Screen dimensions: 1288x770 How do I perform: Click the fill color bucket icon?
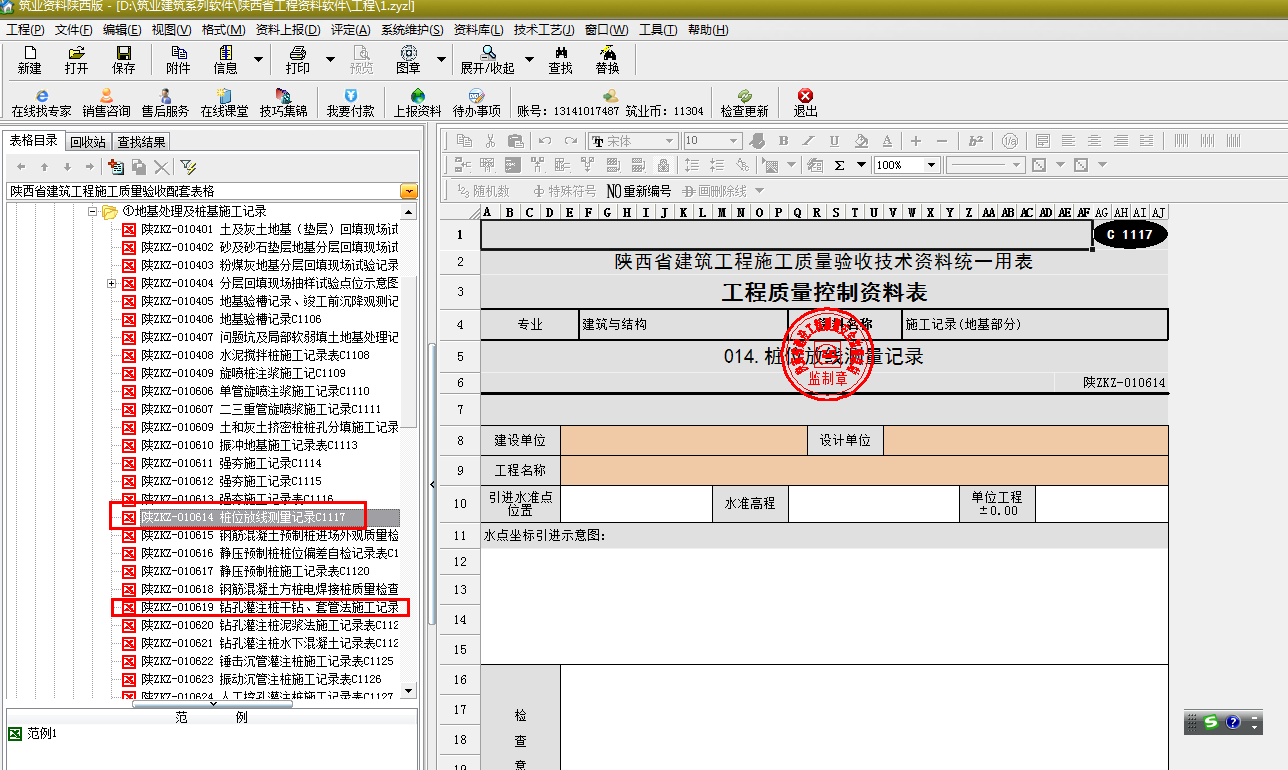pos(860,141)
